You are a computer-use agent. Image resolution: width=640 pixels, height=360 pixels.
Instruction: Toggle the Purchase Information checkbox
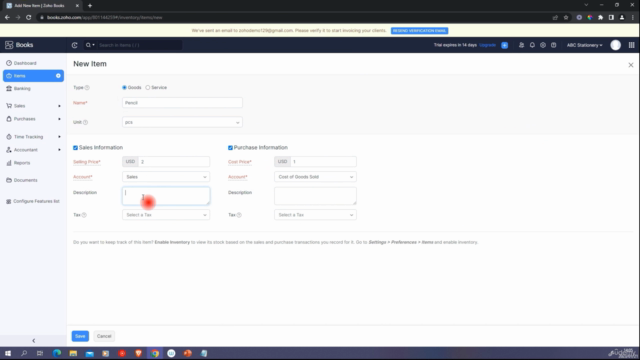click(230, 148)
